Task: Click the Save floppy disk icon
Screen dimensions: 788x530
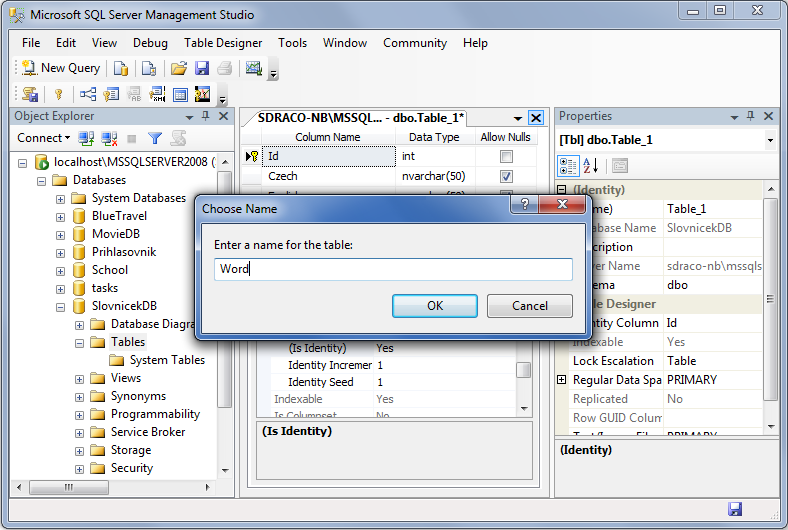Action: click(x=202, y=68)
